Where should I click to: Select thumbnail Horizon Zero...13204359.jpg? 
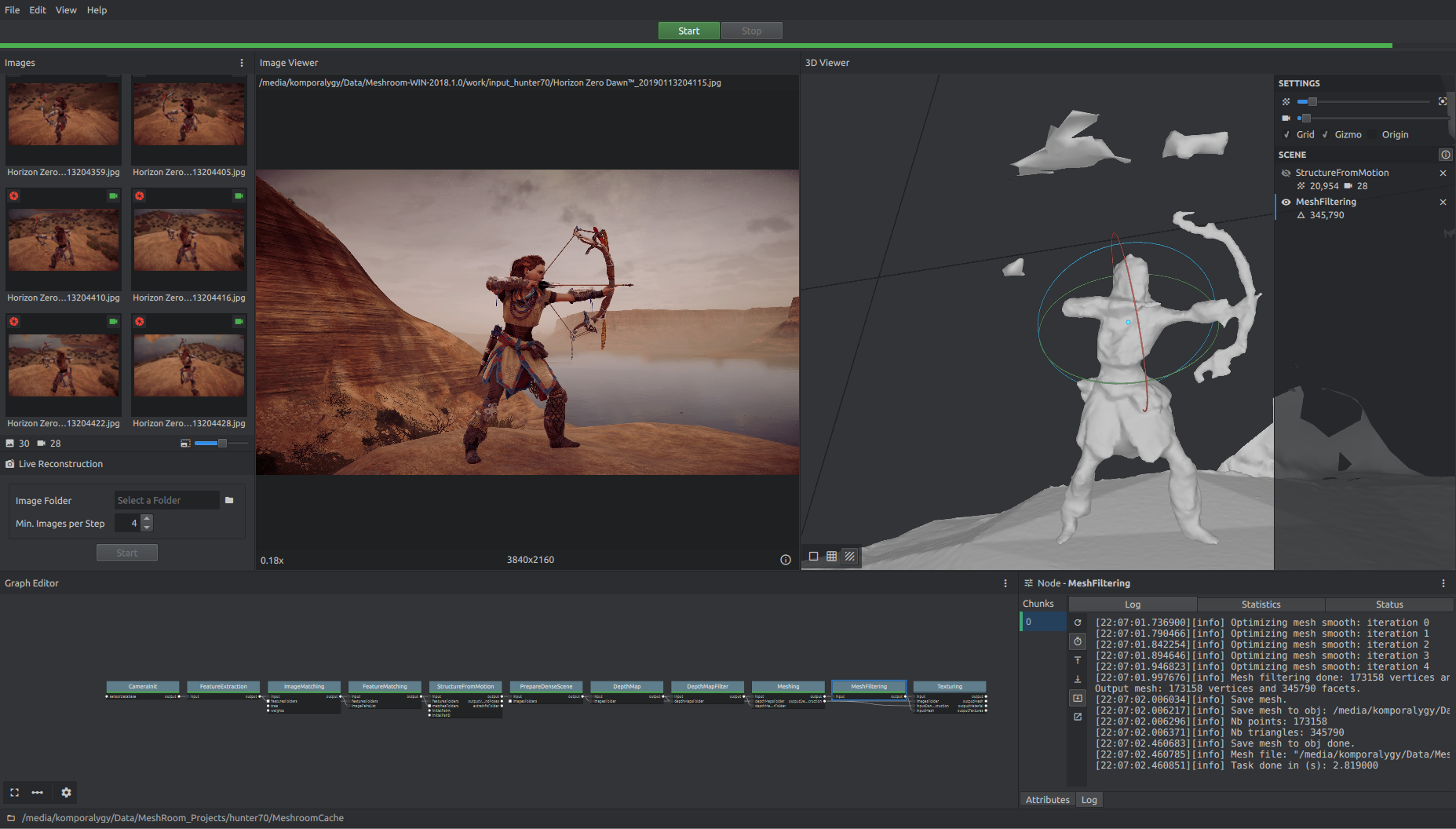click(x=64, y=127)
